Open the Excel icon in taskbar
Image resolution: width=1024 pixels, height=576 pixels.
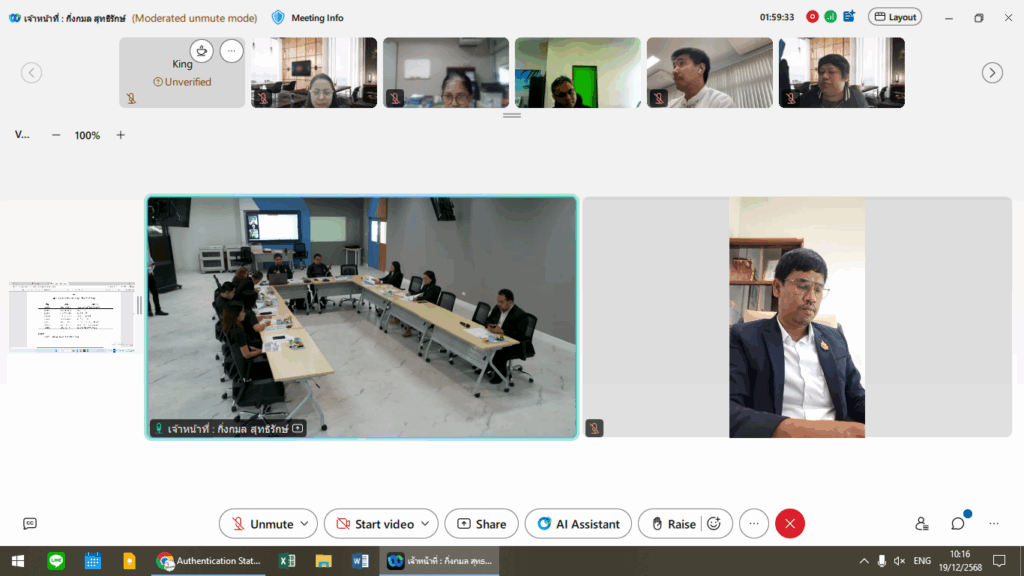287,561
